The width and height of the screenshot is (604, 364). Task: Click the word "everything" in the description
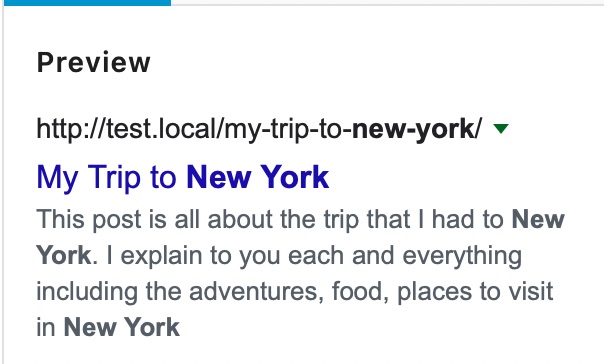coord(462,257)
